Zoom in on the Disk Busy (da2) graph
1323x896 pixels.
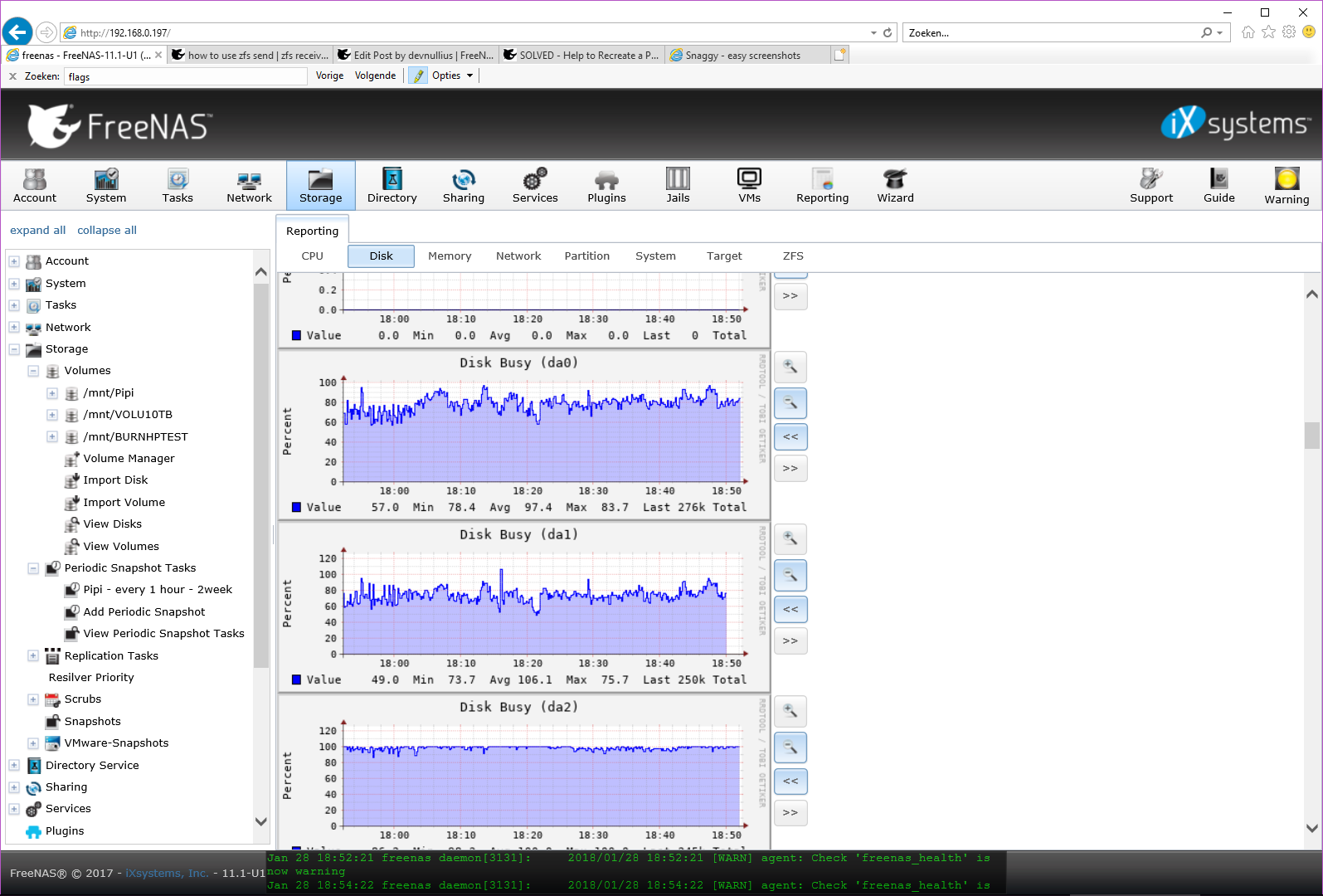(790, 711)
